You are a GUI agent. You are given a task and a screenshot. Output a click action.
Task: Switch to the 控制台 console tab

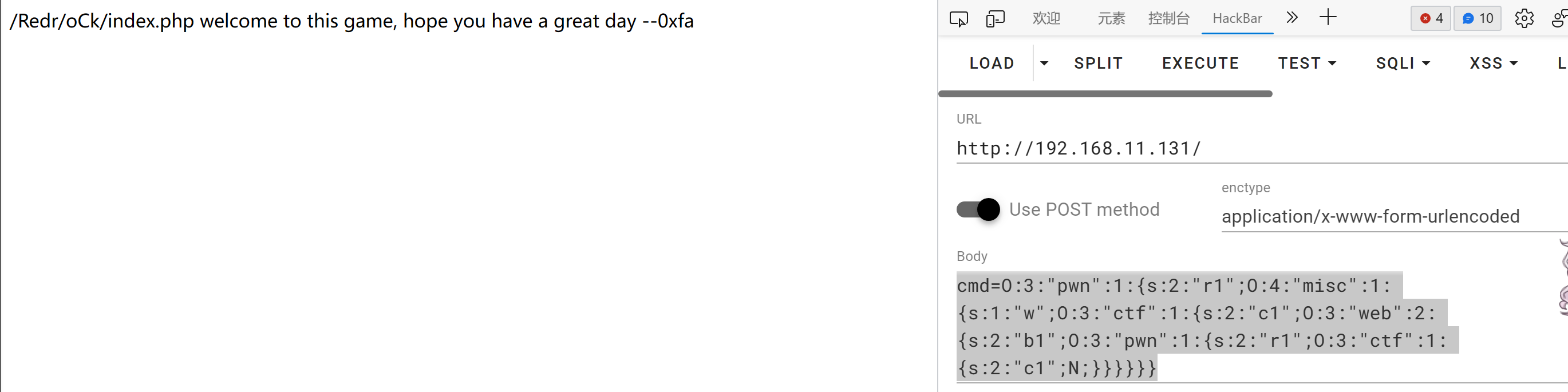click(x=1168, y=18)
